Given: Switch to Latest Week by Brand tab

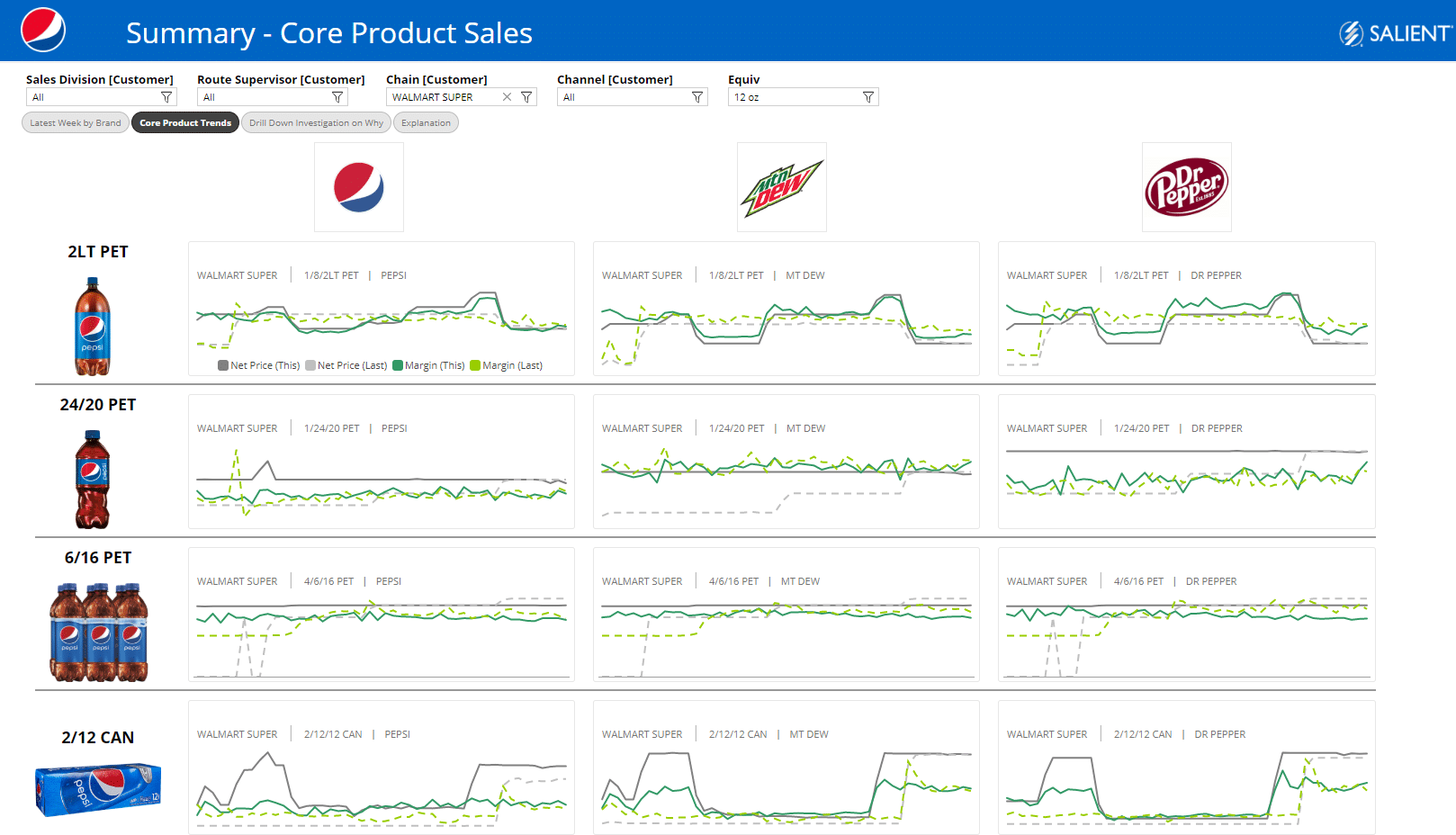Looking at the screenshot, I should pos(76,123).
